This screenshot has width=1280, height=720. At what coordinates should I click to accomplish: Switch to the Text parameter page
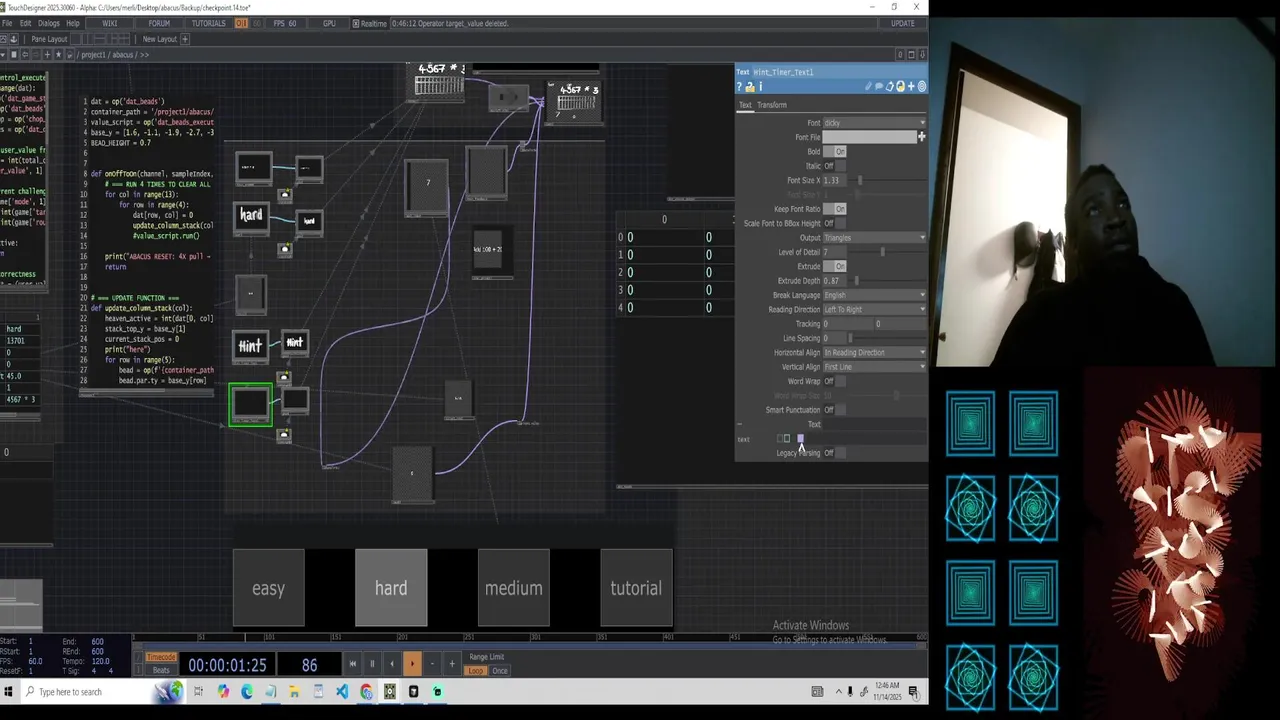tap(745, 105)
